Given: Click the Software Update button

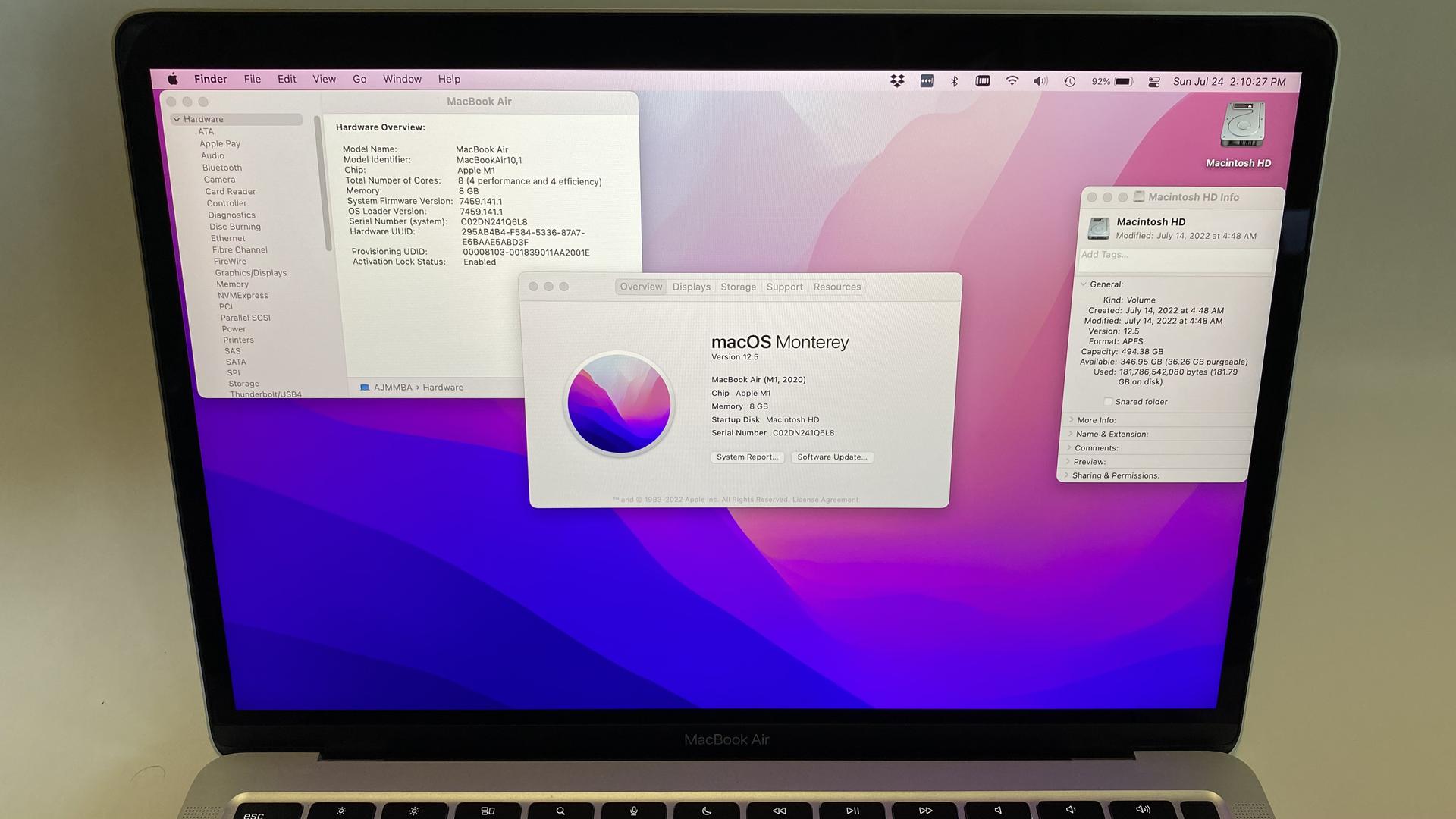Looking at the screenshot, I should 832,457.
